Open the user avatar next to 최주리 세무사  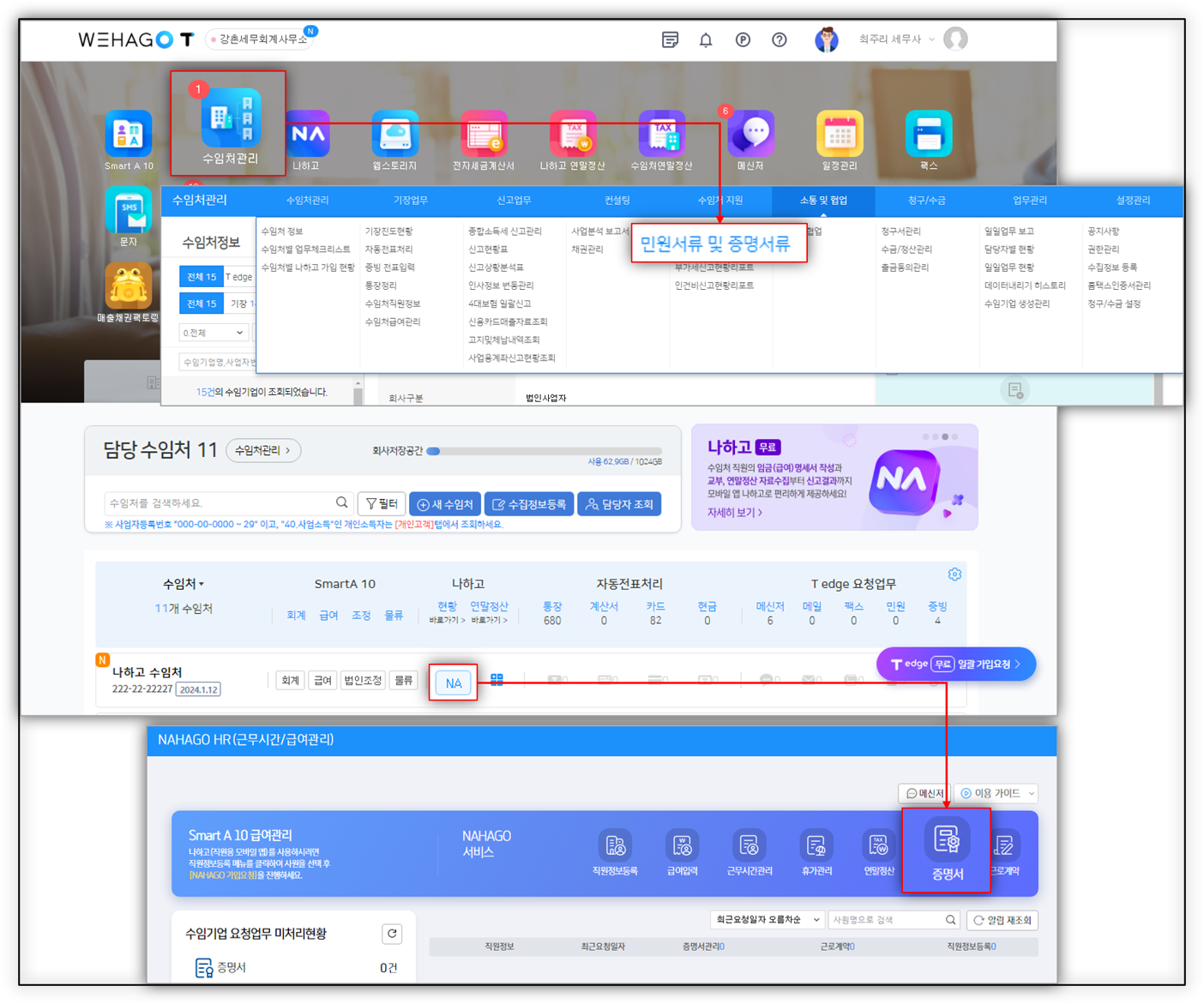(x=955, y=39)
